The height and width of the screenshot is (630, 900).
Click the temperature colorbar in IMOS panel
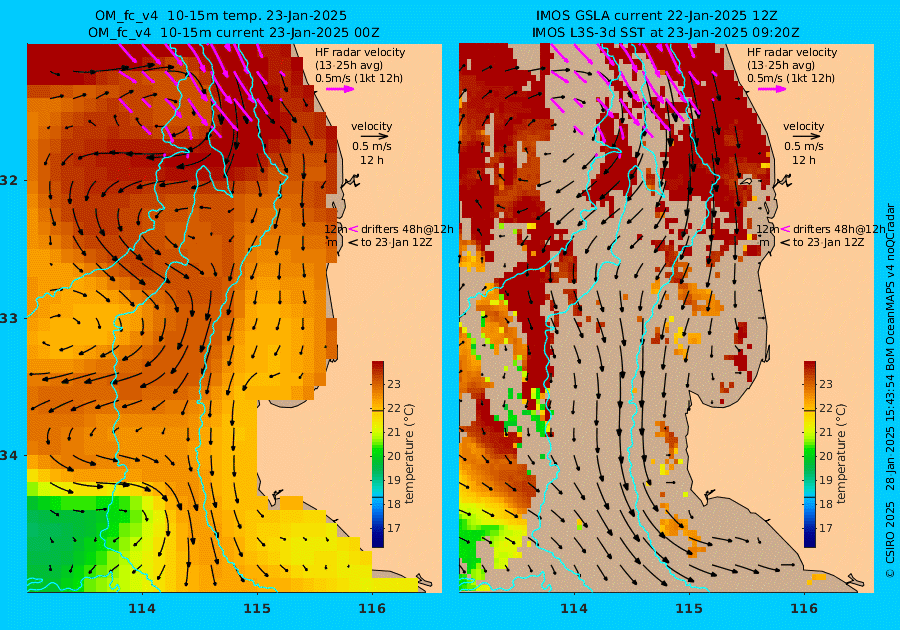(810, 454)
